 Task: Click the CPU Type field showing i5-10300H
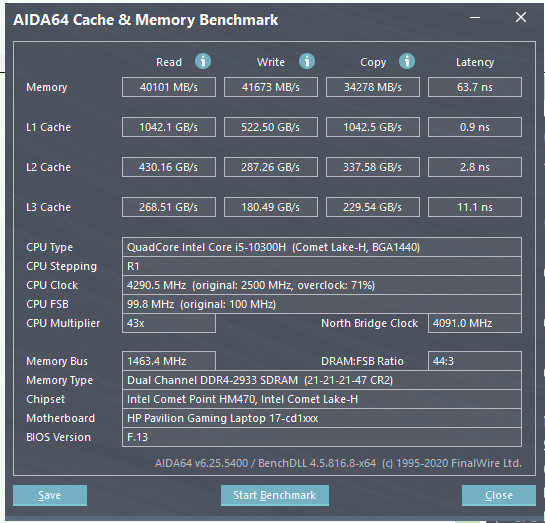pos(322,247)
